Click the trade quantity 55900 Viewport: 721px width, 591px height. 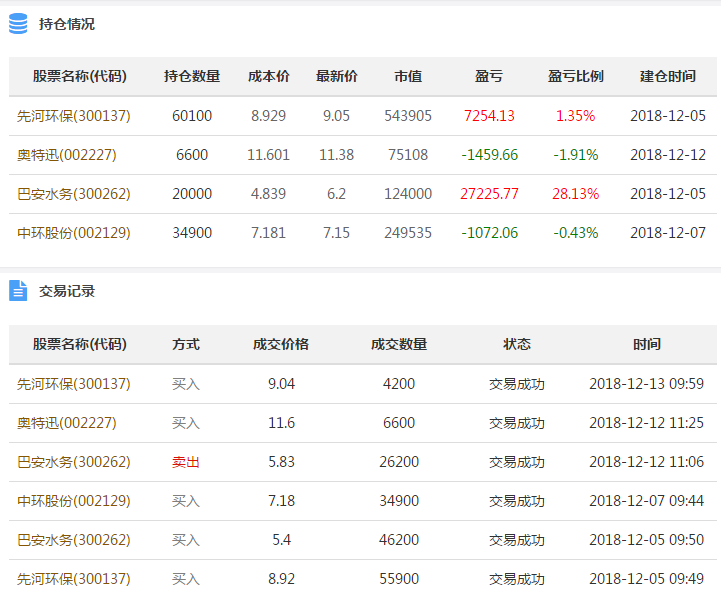click(x=399, y=579)
